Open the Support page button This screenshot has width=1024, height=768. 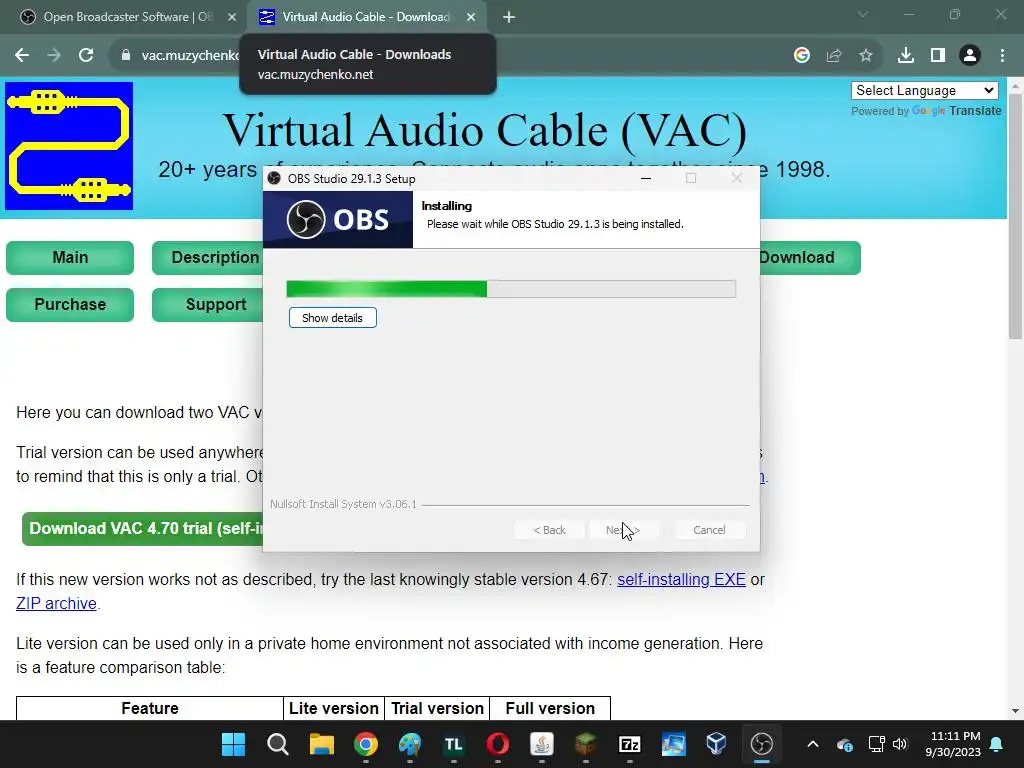pos(207,305)
